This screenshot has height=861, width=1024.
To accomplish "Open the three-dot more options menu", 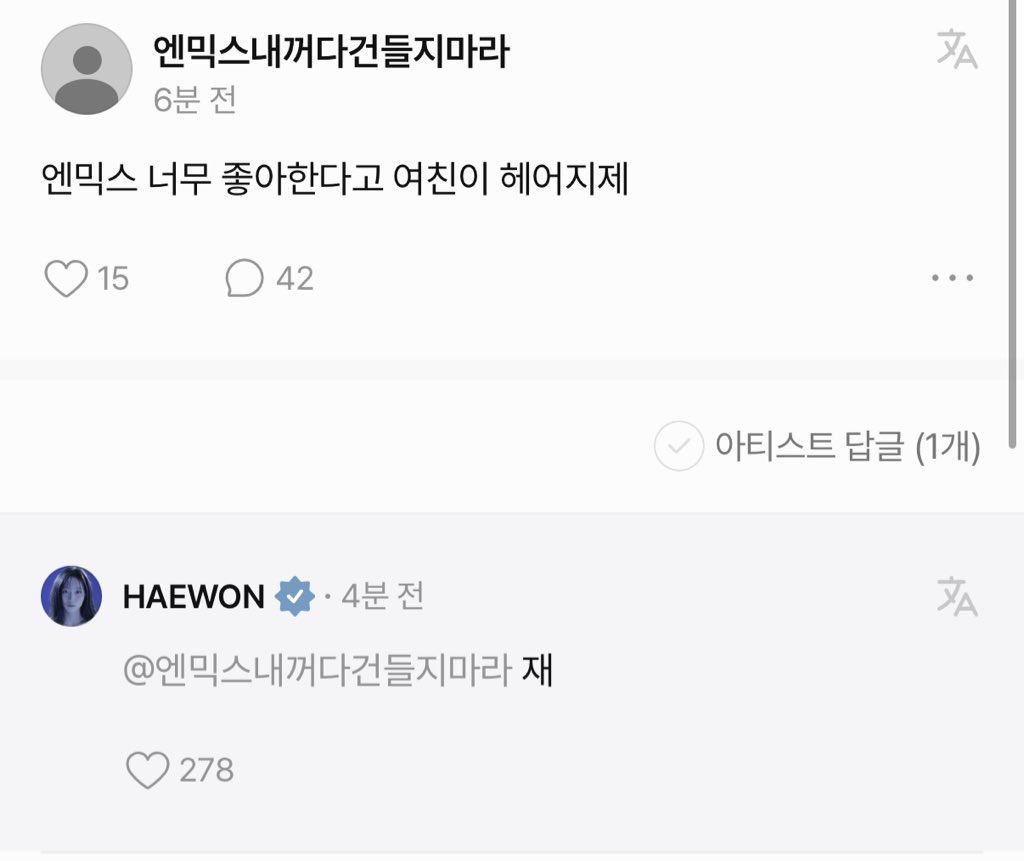I will pyautogui.click(x=953, y=278).
